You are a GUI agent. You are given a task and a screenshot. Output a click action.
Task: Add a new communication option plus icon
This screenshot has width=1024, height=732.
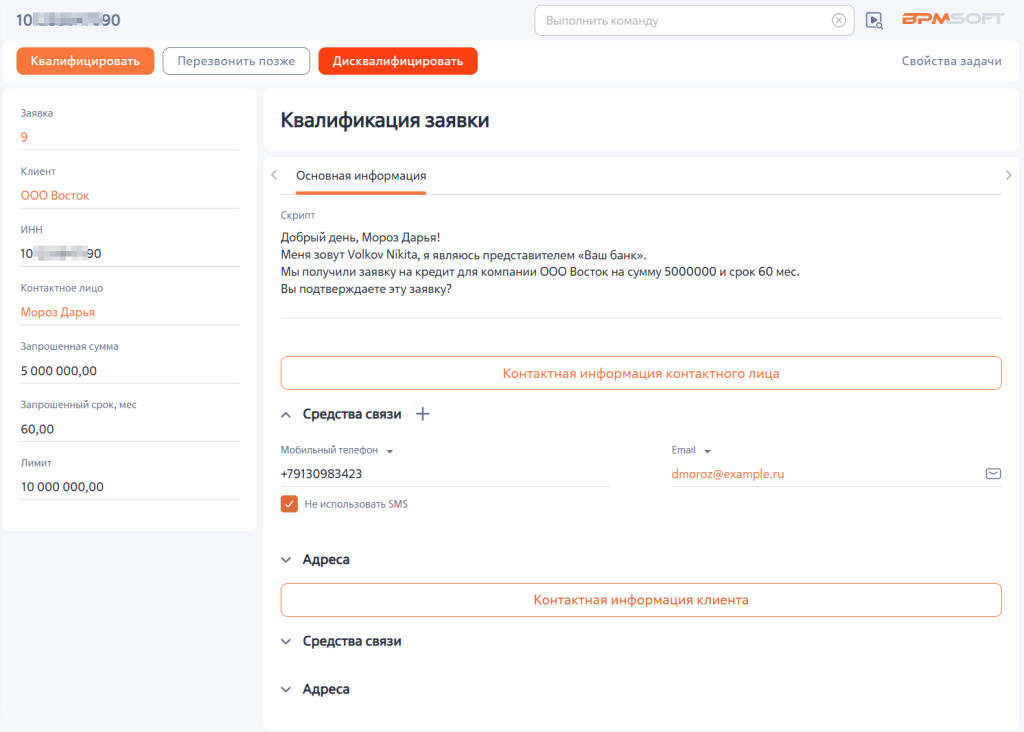click(423, 414)
